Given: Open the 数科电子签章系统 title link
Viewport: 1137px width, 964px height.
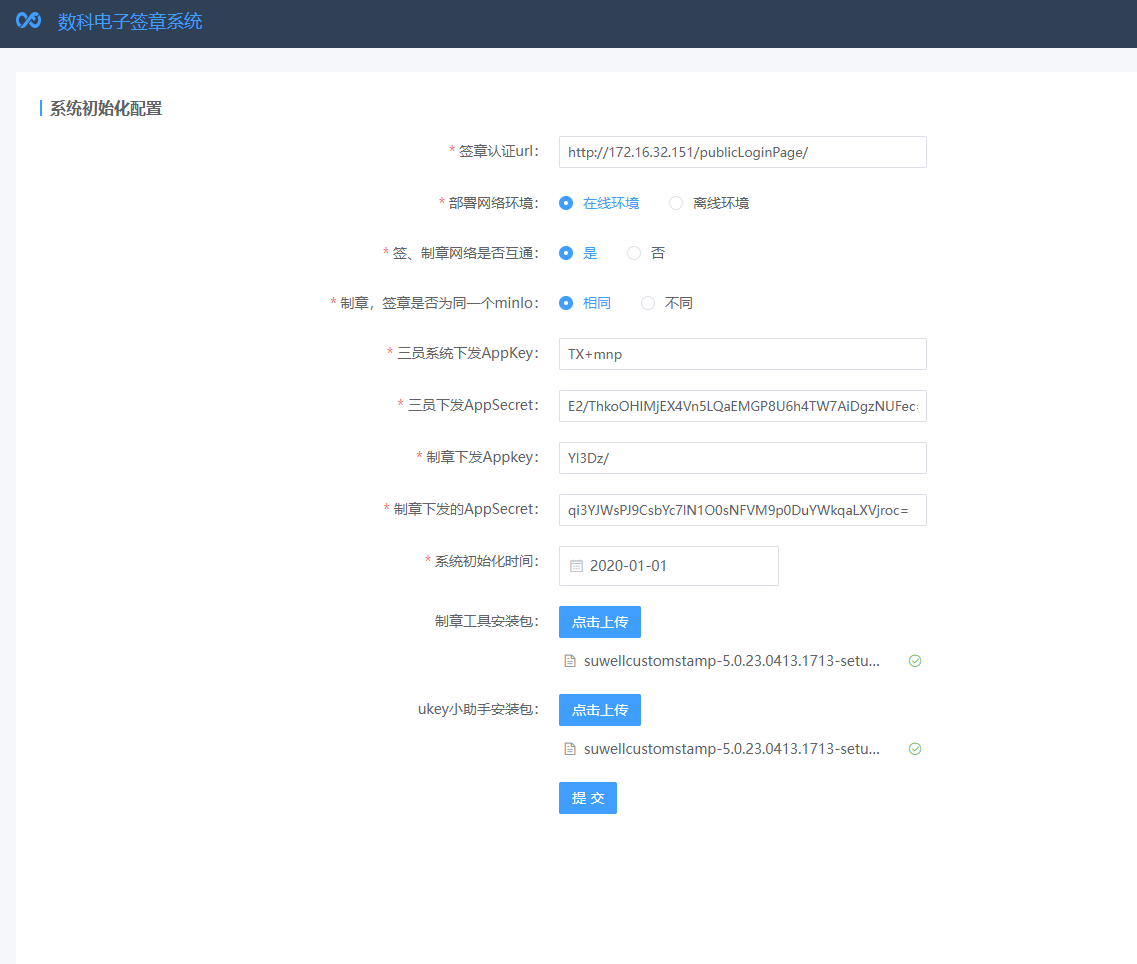Looking at the screenshot, I should coord(130,21).
